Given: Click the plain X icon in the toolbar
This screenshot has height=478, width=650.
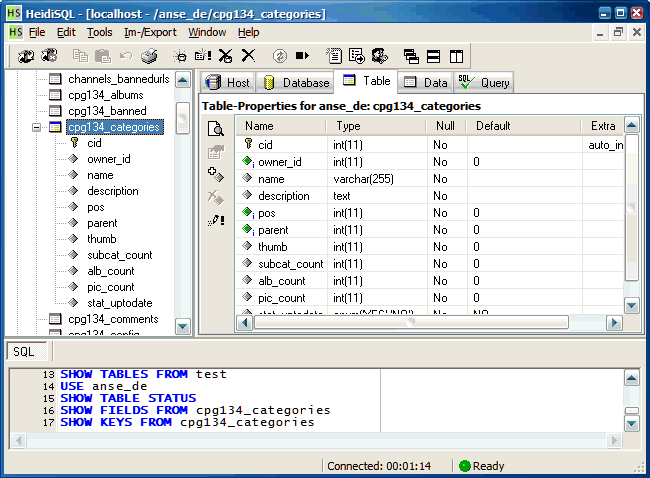Looking at the screenshot, I should coord(248,56).
